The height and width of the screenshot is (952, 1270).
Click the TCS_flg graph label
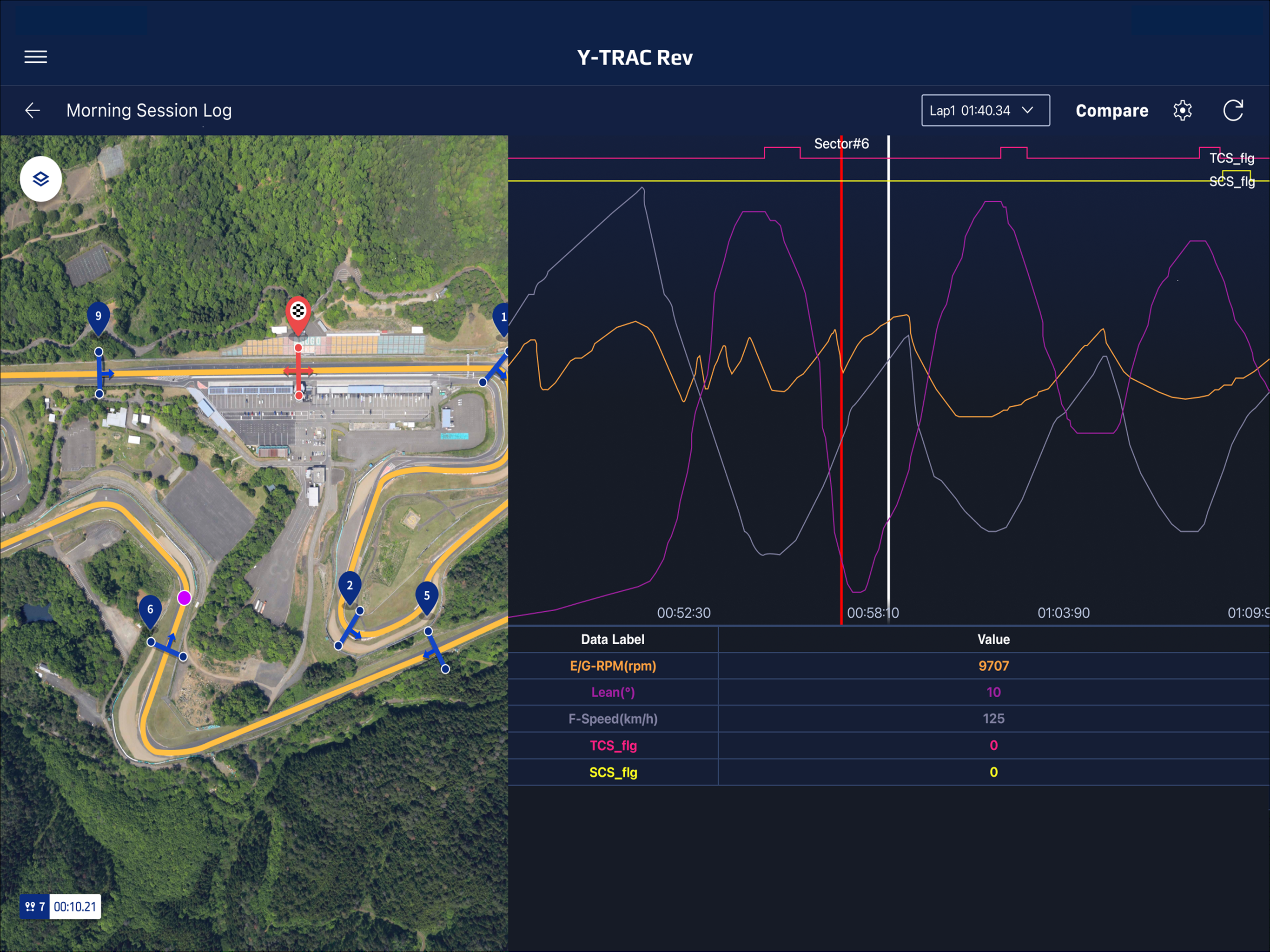tap(1231, 158)
